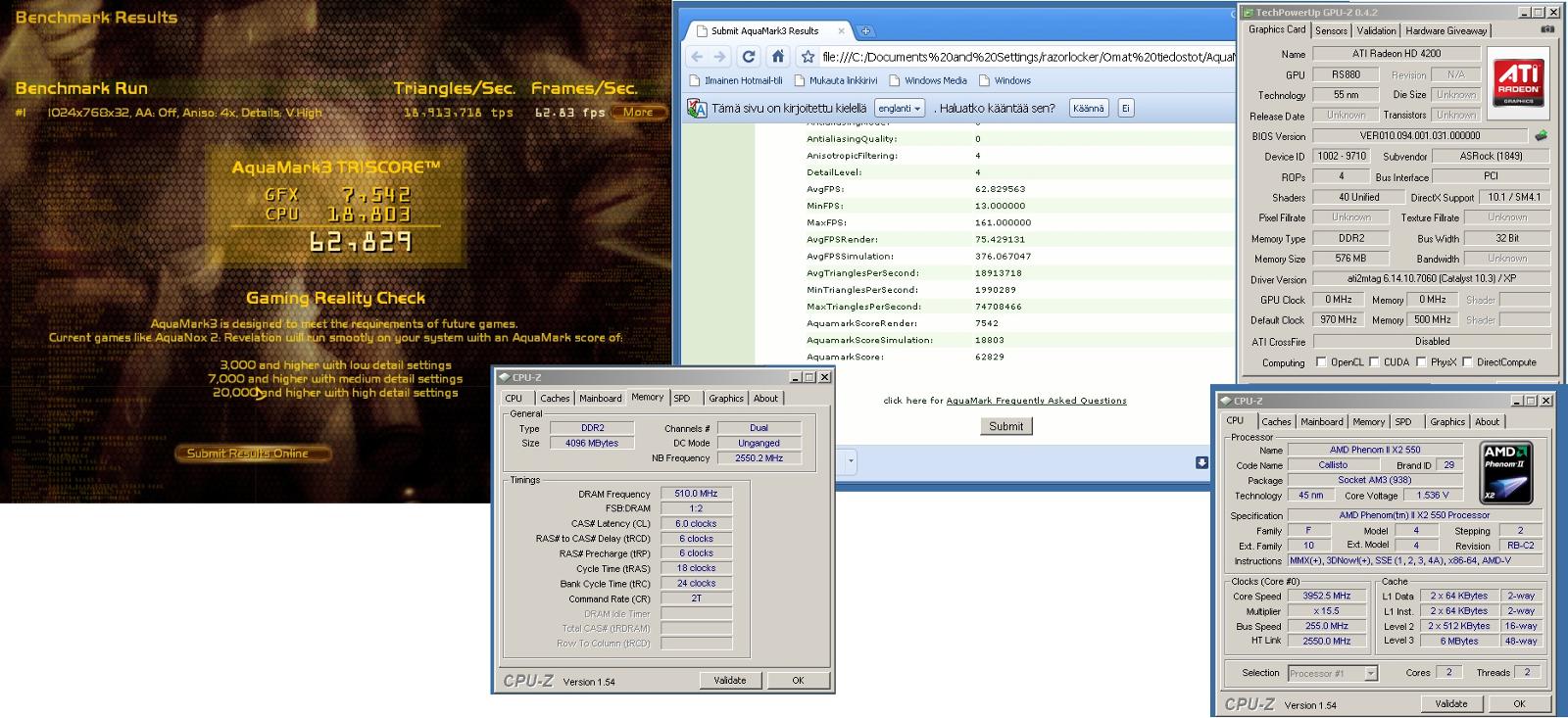Image resolution: width=1568 pixels, height=718 pixels.
Task: Click the More button in benchmark run
Action: coord(637,112)
